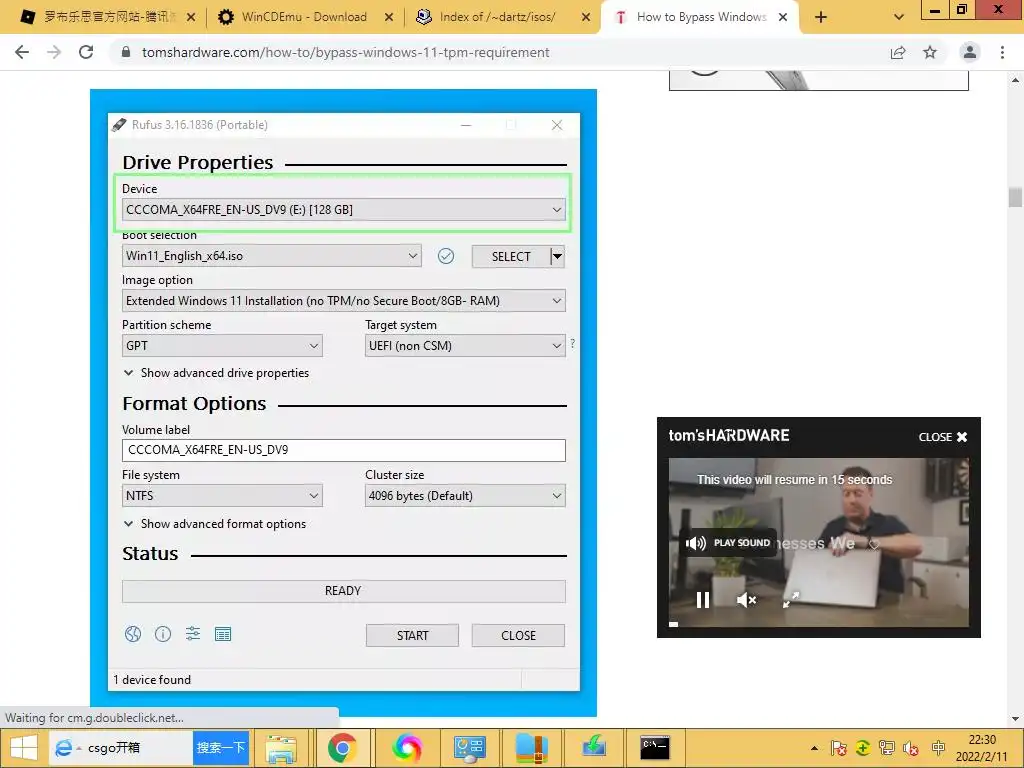Expand the video to fullscreen

[x=791, y=599]
